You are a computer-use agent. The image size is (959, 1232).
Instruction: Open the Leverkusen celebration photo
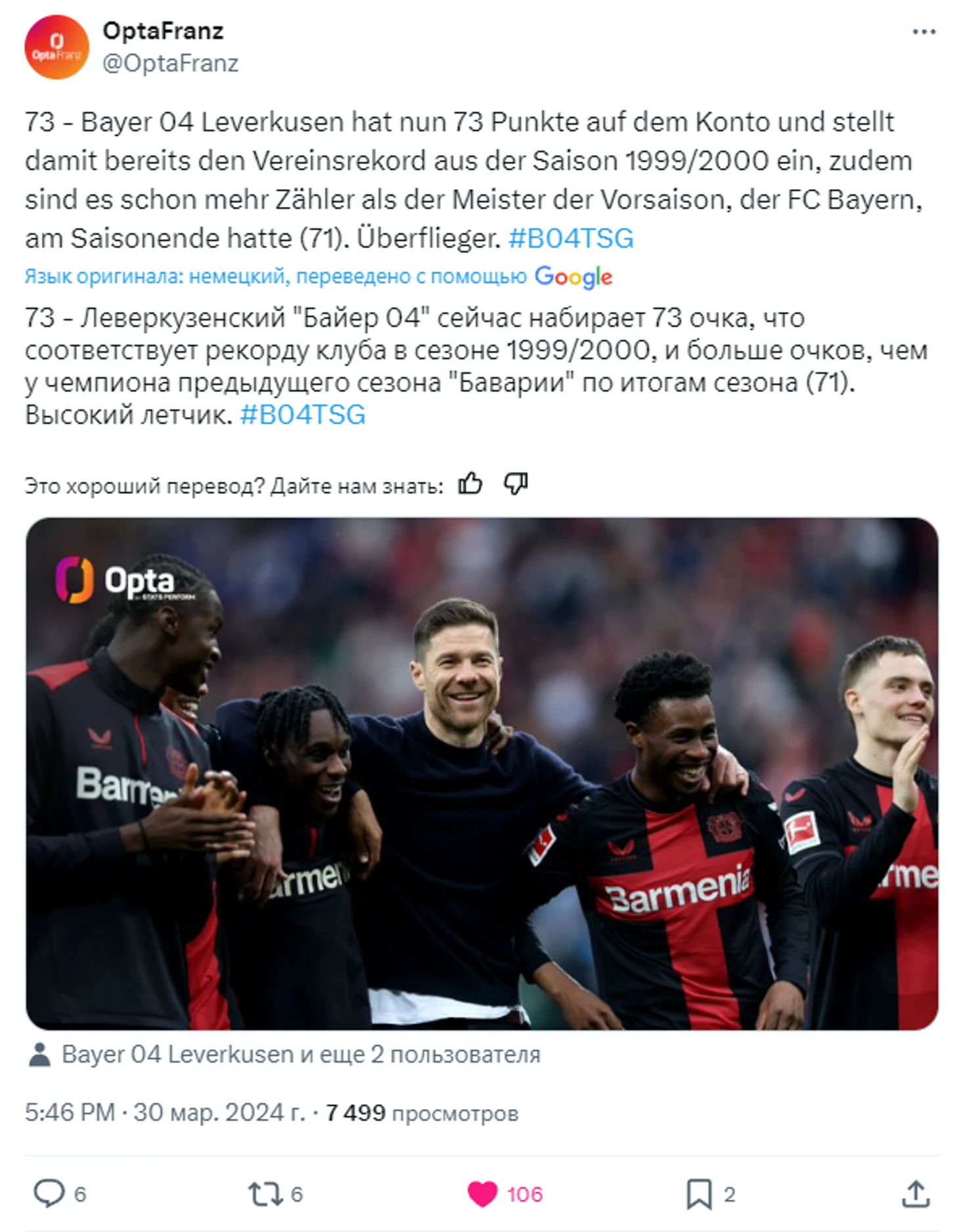point(481,774)
